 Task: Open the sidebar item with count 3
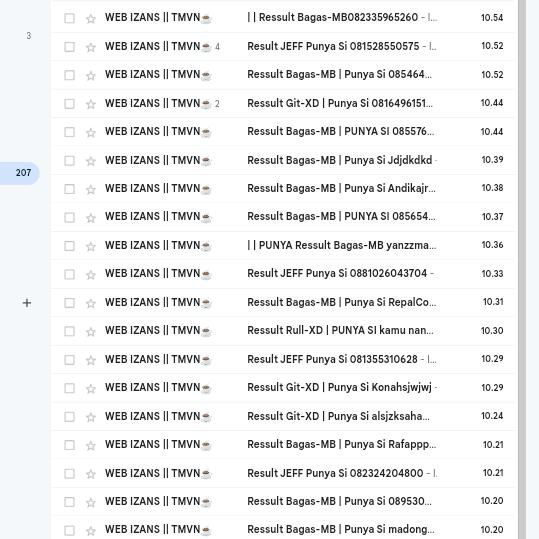click(29, 36)
